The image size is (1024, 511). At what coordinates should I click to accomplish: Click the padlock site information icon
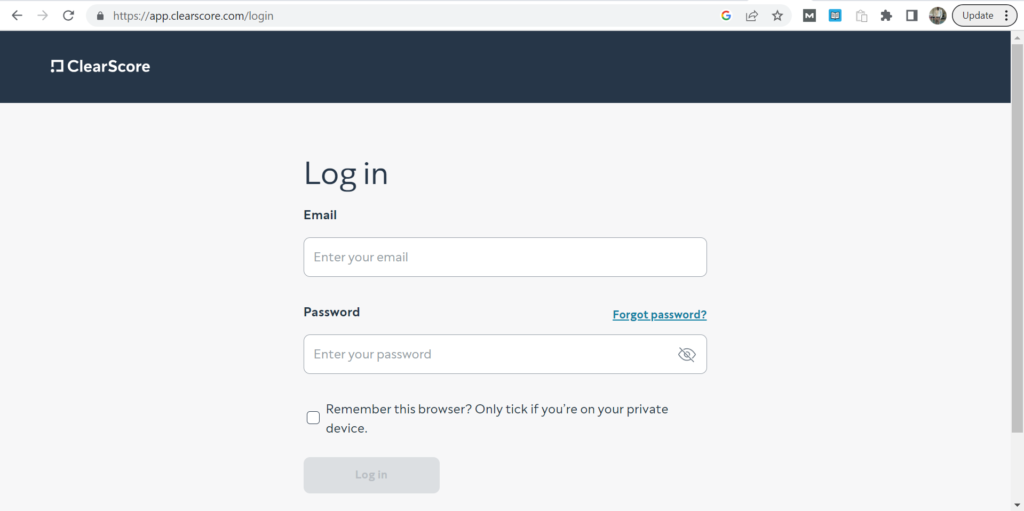(100, 16)
